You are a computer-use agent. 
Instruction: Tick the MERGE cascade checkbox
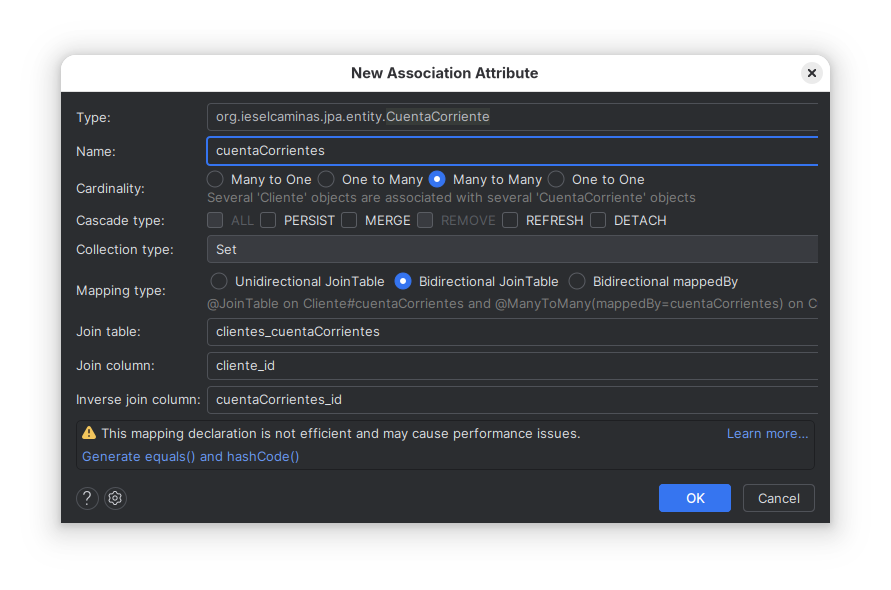[x=349, y=220]
